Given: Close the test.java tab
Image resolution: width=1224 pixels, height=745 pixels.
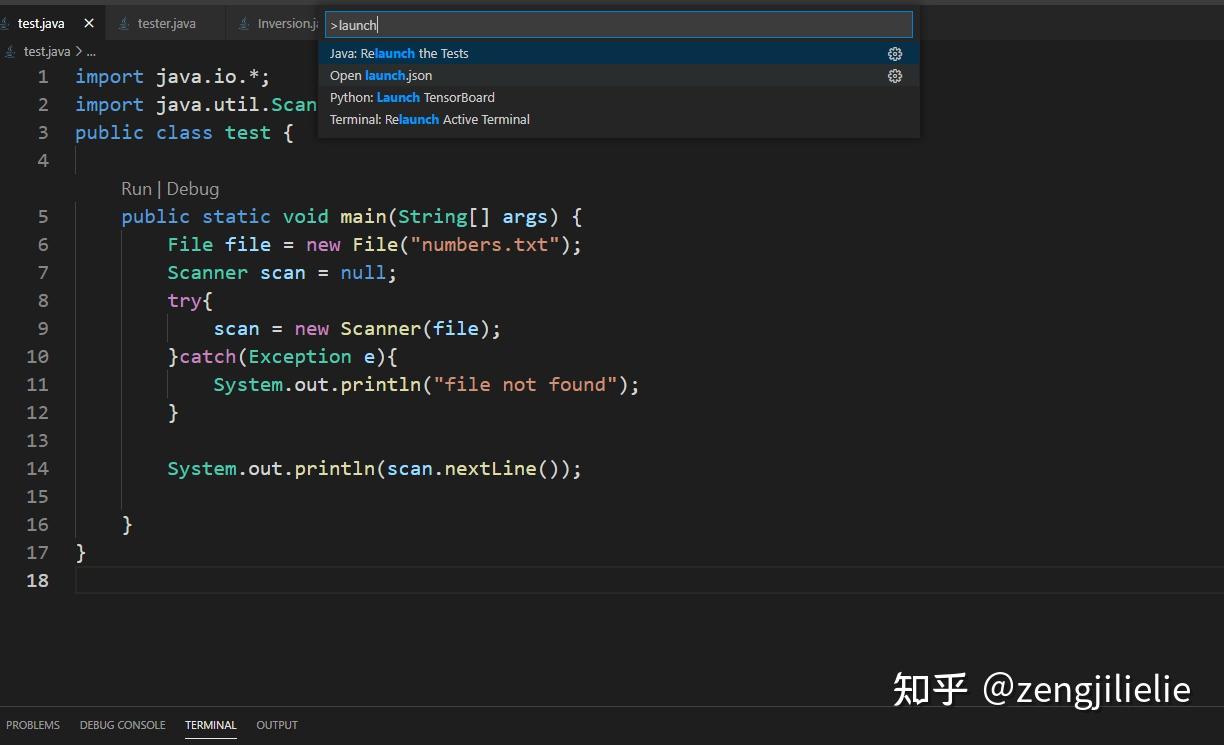Looking at the screenshot, I should (87, 22).
